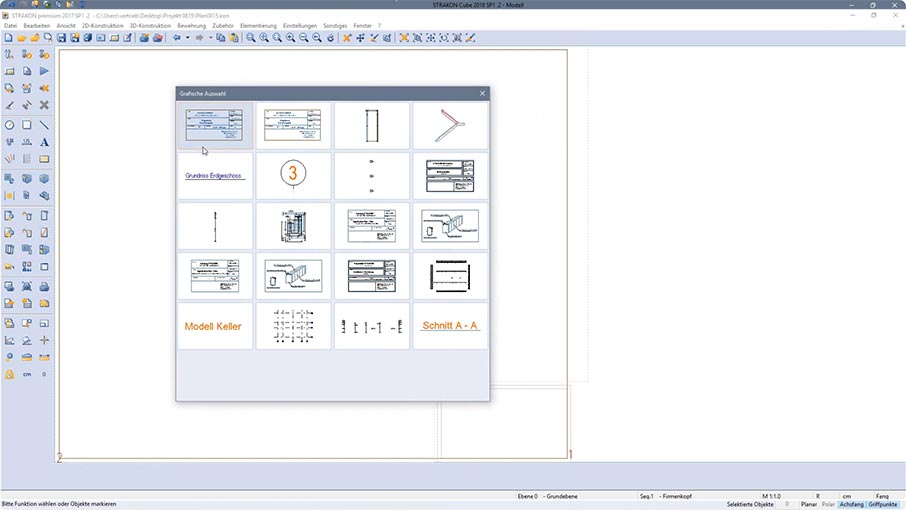Select the rectangle drawing tool
The width and height of the screenshot is (906, 510).
click(27, 125)
